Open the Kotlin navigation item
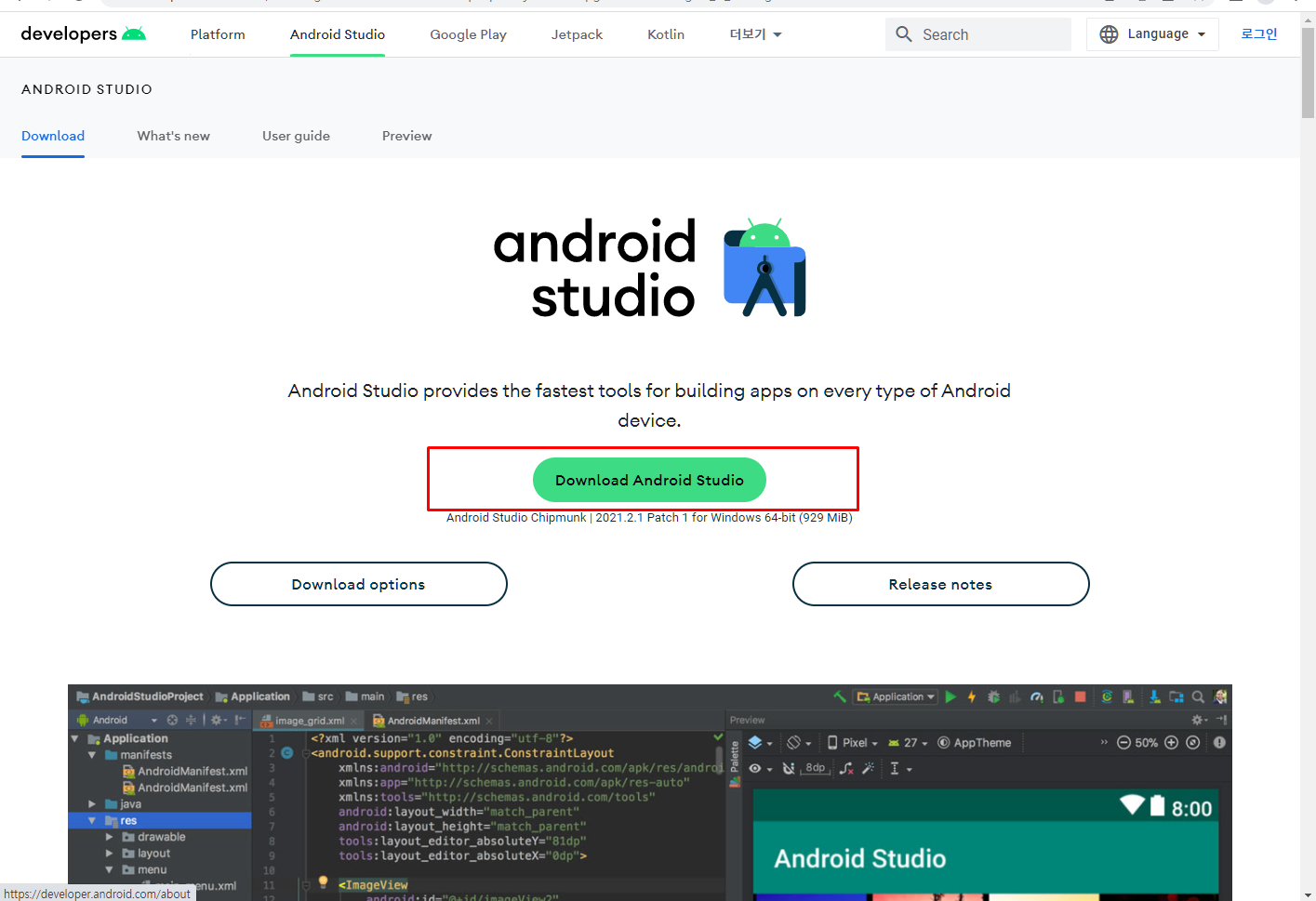Image resolution: width=1316 pixels, height=901 pixels. [x=666, y=34]
